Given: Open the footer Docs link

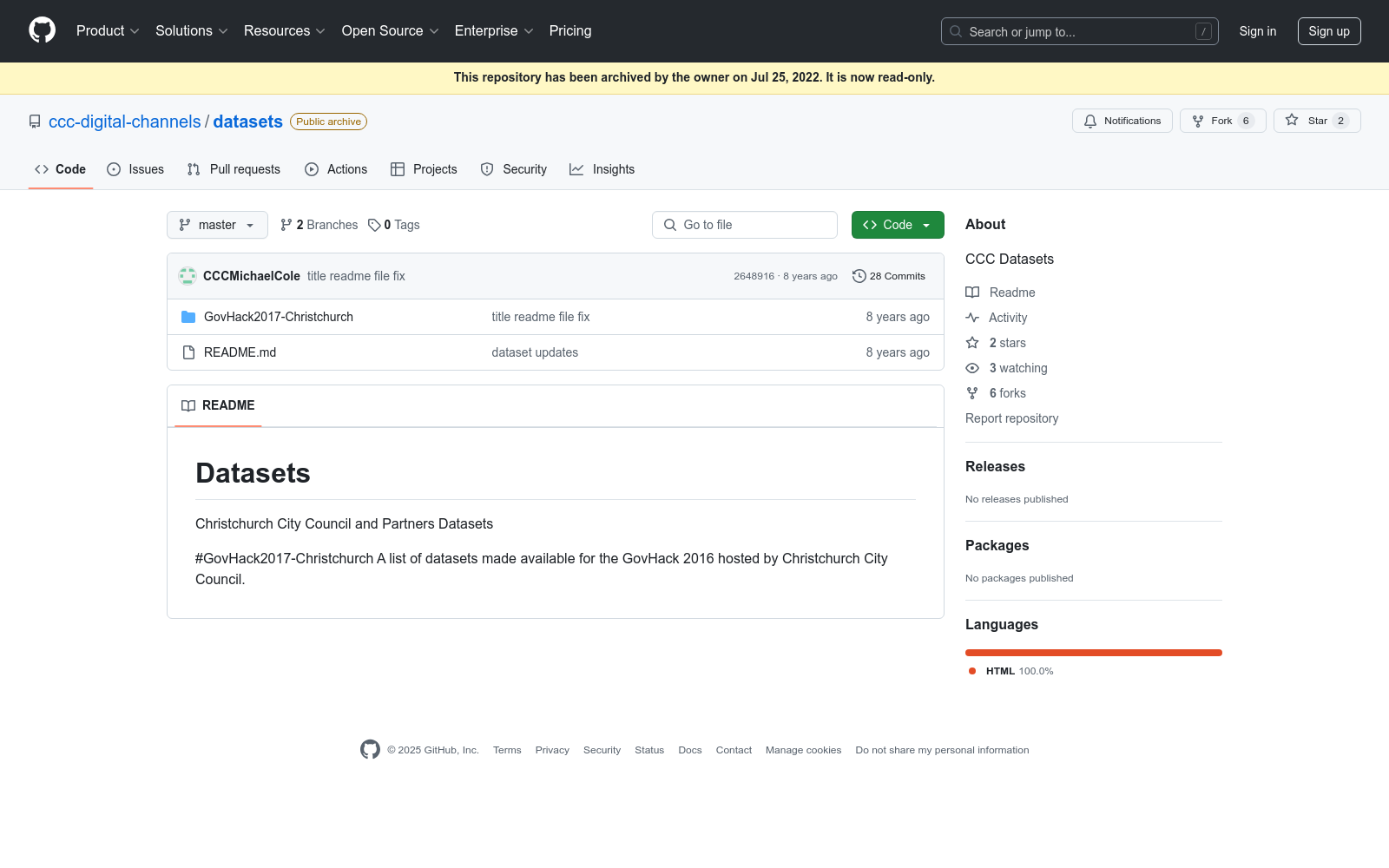Looking at the screenshot, I should (x=690, y=750).
